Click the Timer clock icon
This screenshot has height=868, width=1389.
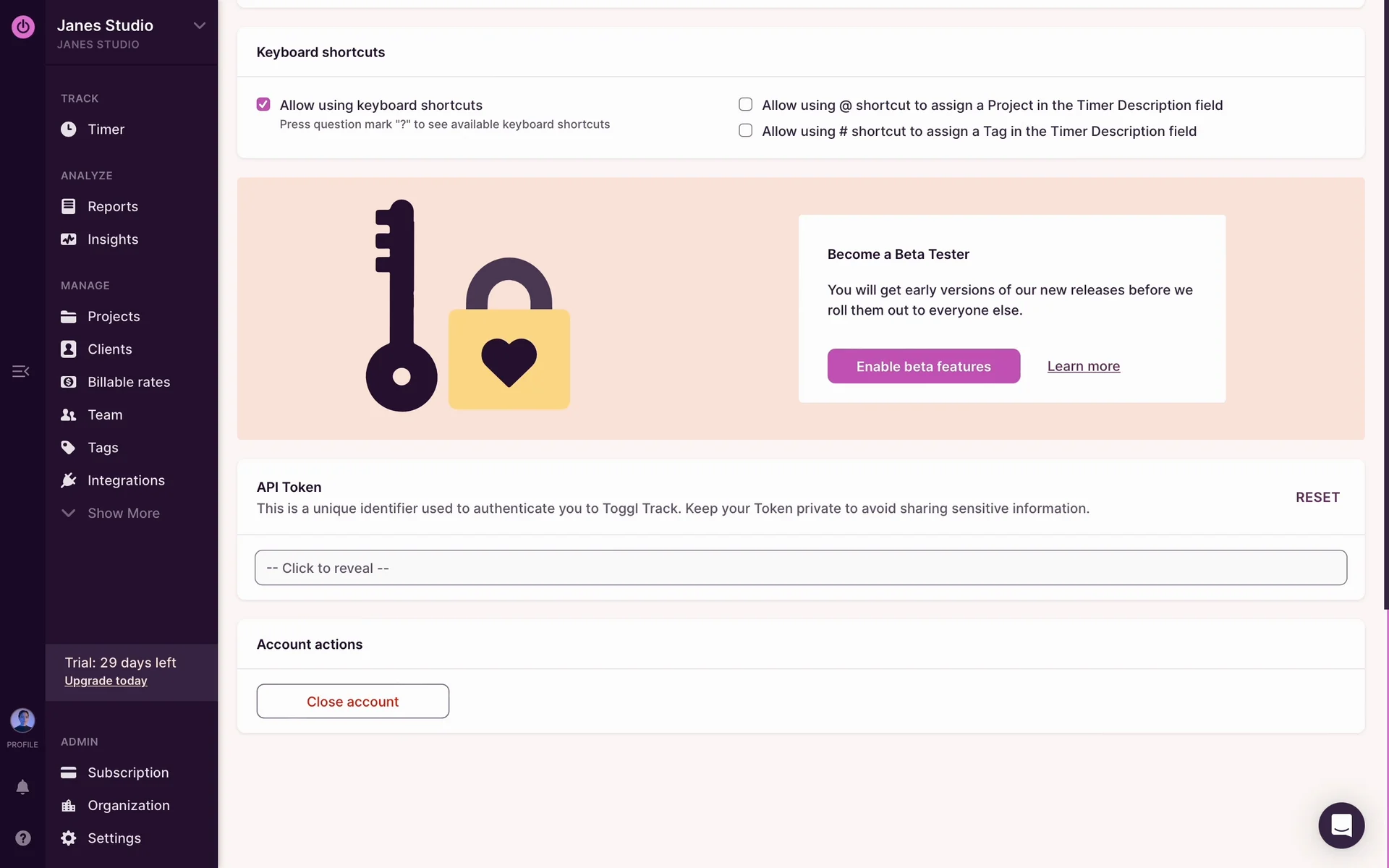(x=69, y=129)
